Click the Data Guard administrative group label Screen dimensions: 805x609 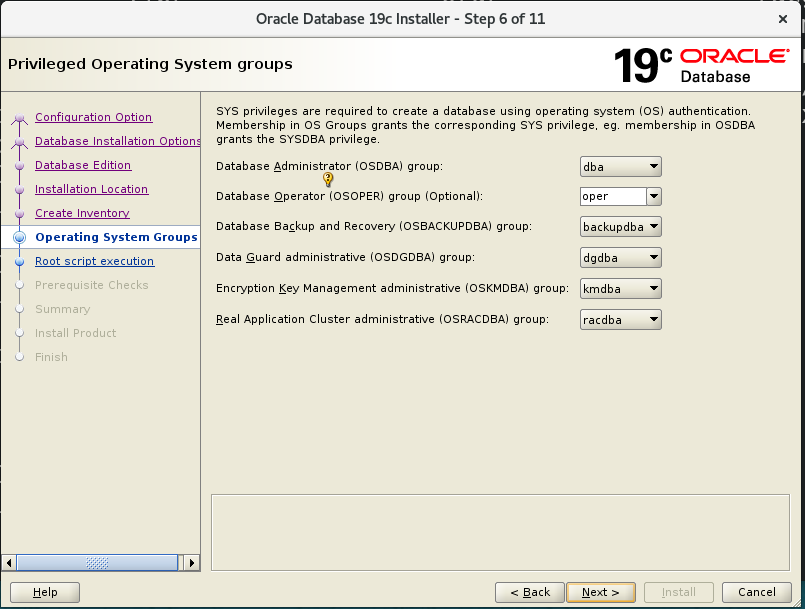[x=345, y=257]
